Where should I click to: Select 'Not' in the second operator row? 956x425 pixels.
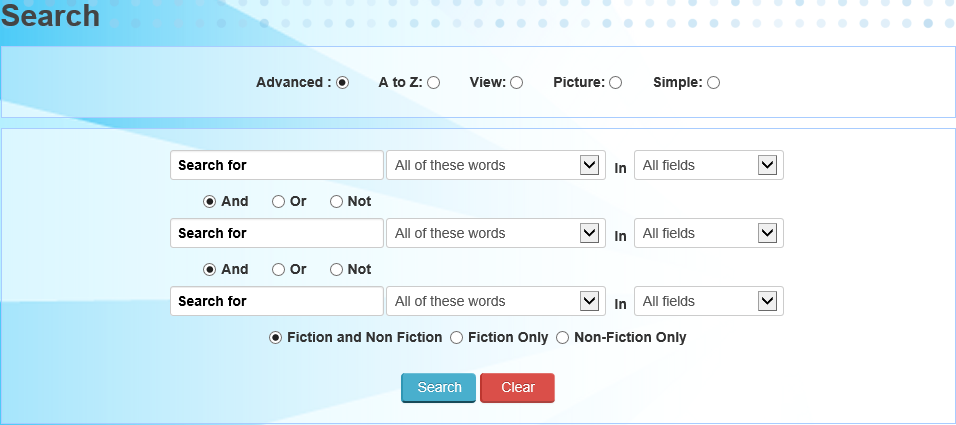(x=336, y=269)
